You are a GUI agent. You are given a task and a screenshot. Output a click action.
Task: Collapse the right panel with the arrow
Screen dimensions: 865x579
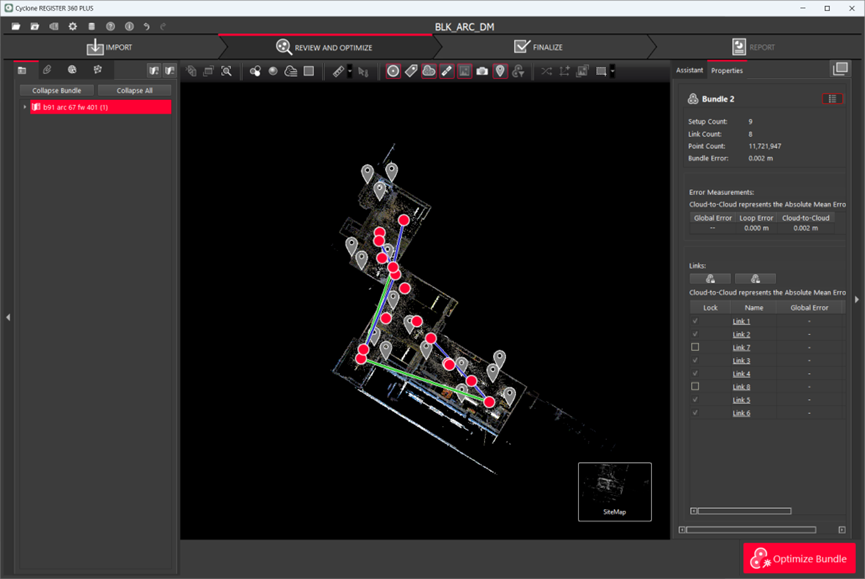(856, 299)
